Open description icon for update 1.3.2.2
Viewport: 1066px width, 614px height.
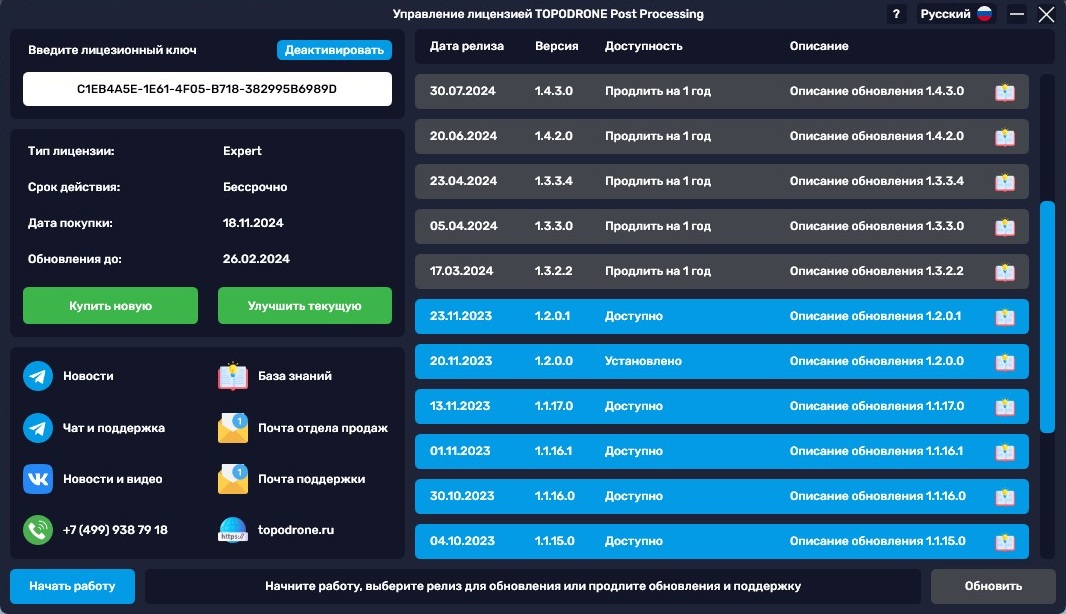[1004, 271]
